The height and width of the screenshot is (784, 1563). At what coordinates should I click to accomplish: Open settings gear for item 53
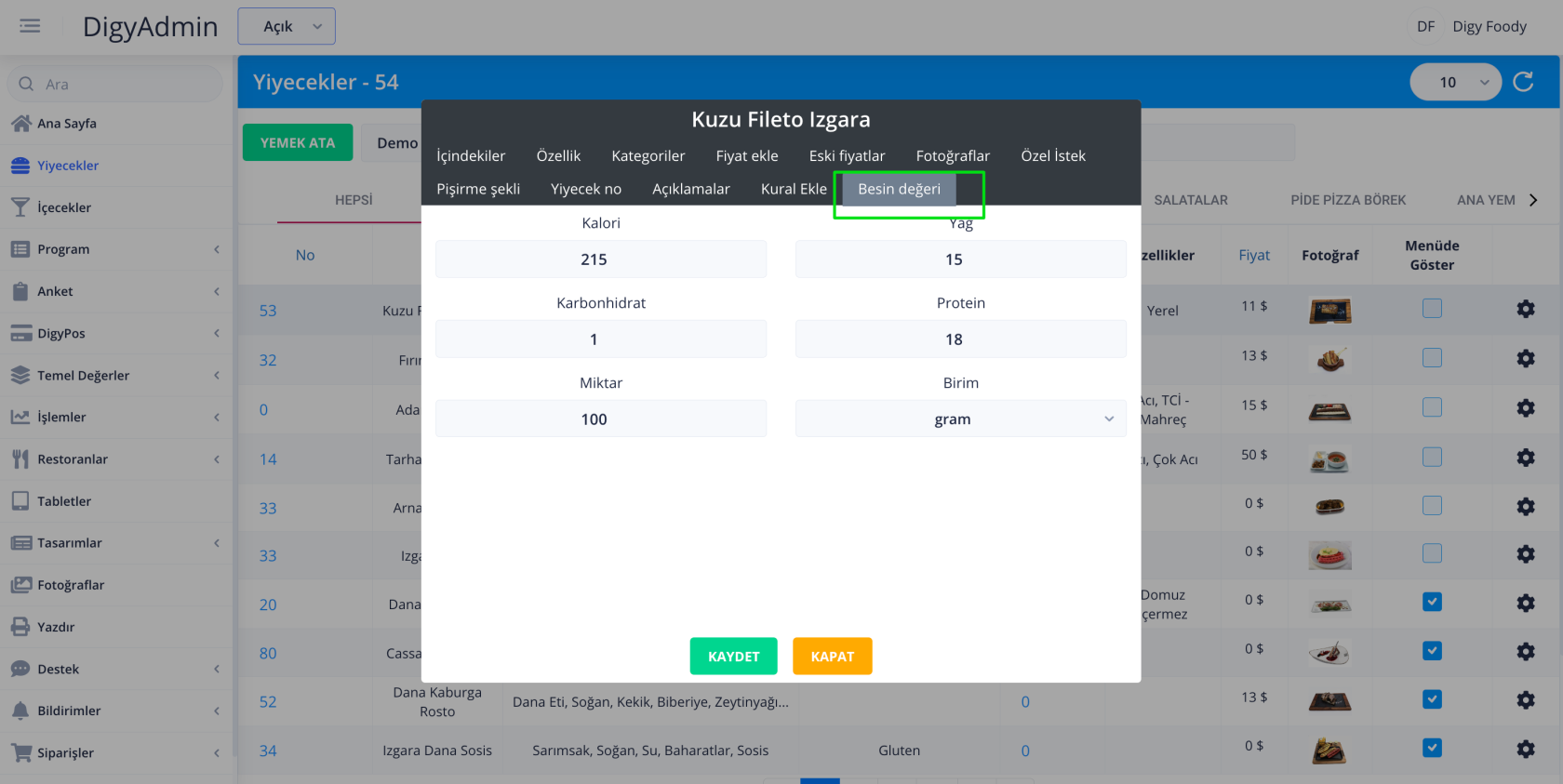[x=1525, y=309]
